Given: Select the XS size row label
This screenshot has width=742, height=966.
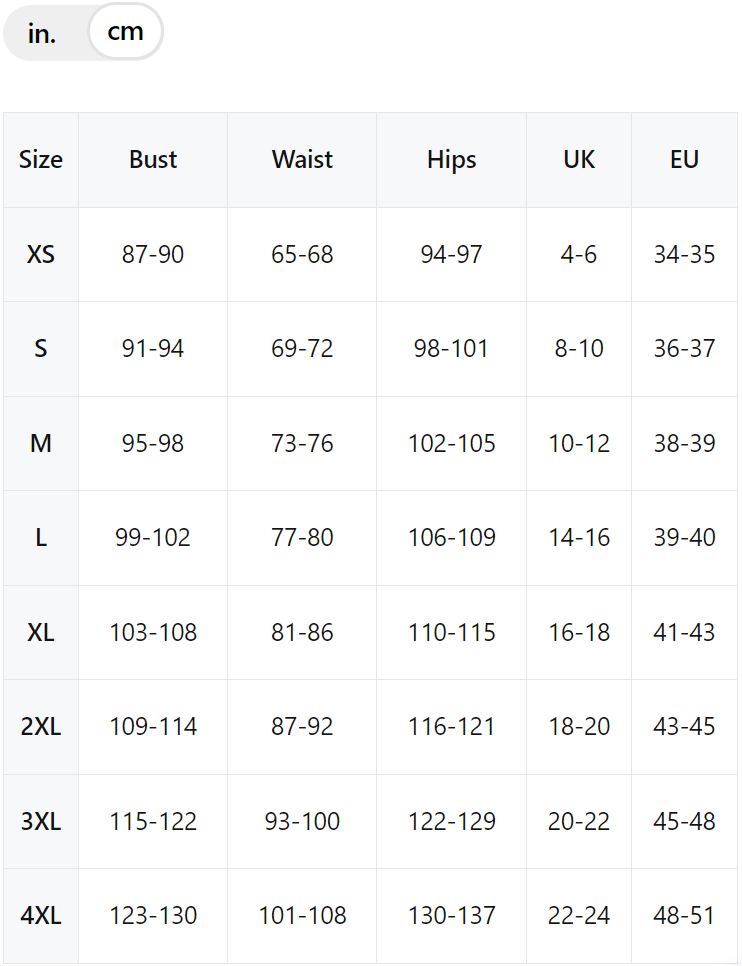Looking at the screenshot, I should [41, 254].
